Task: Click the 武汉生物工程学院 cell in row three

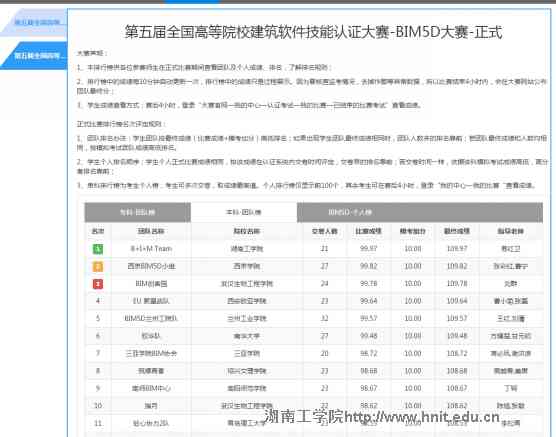Action: tap(247, 283)
